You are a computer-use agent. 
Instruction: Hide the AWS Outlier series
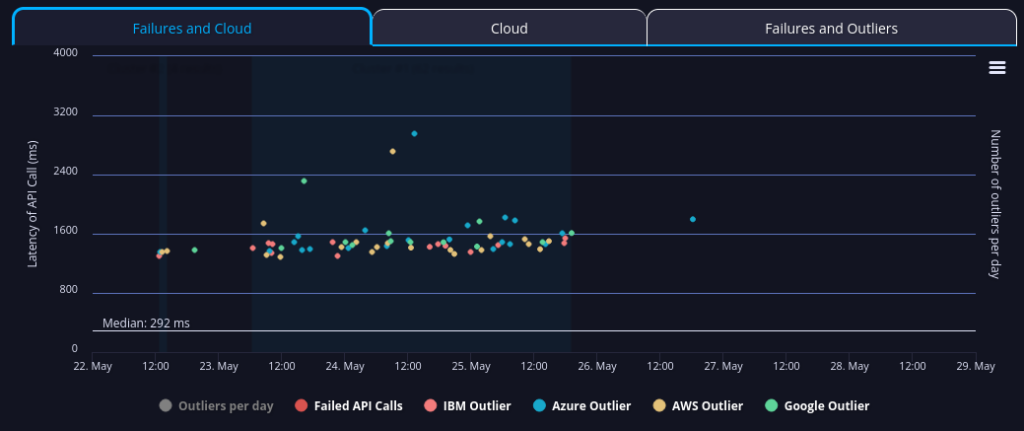(x=697, y=406)
